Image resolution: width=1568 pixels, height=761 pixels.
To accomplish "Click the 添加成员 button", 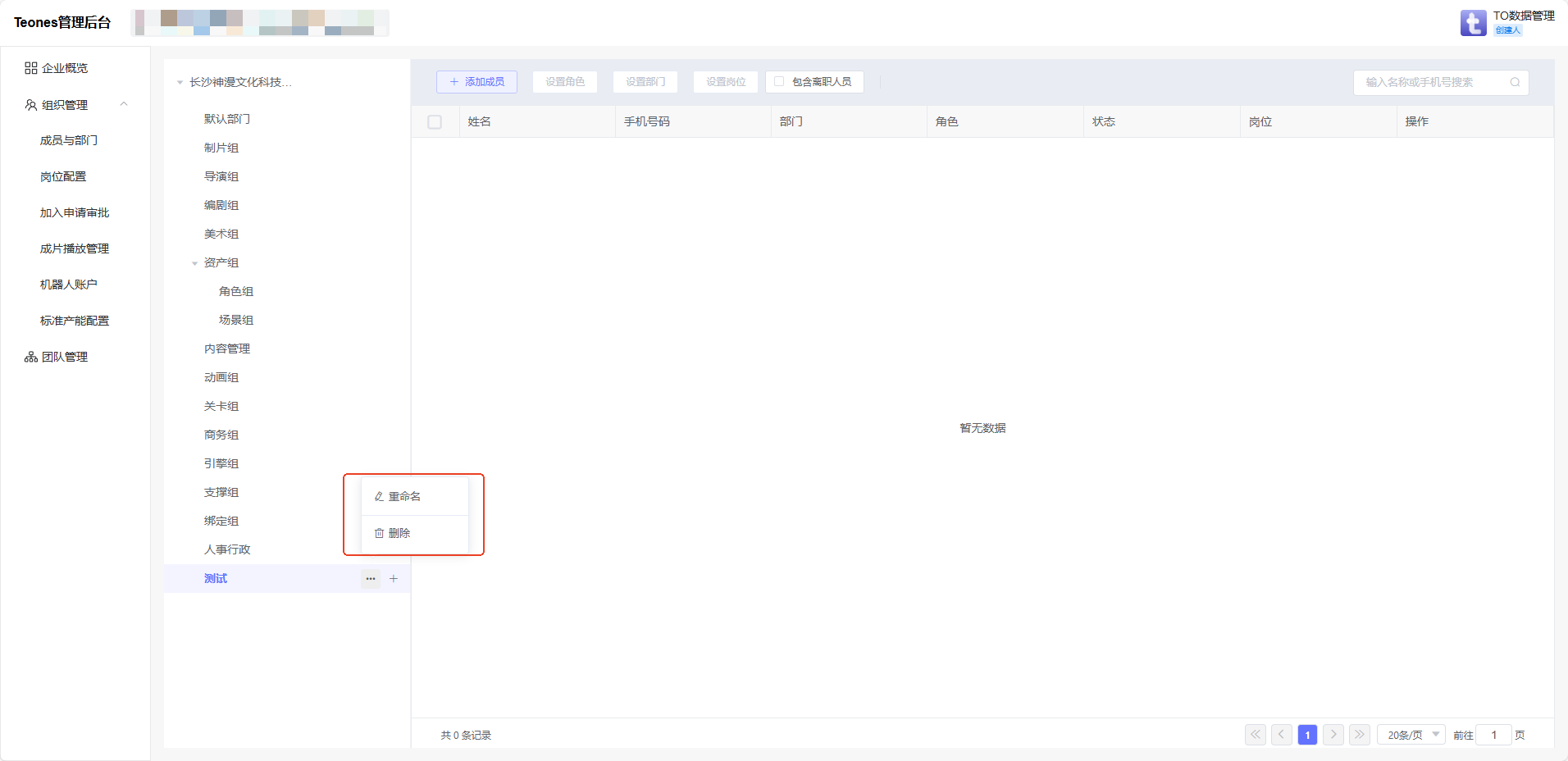I will pyautogui.click(x=476, y=82).
